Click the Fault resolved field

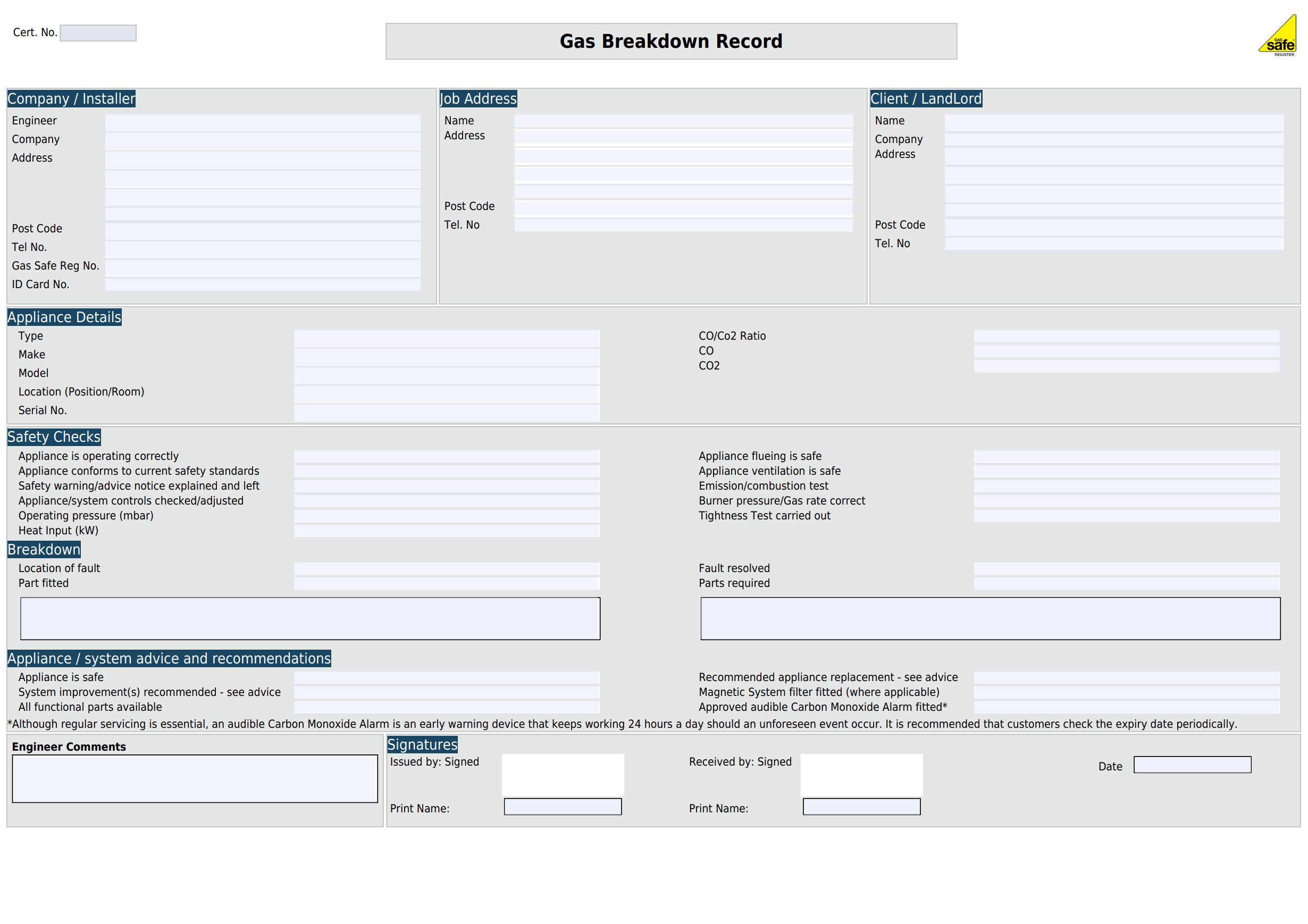click(1126, 568)
